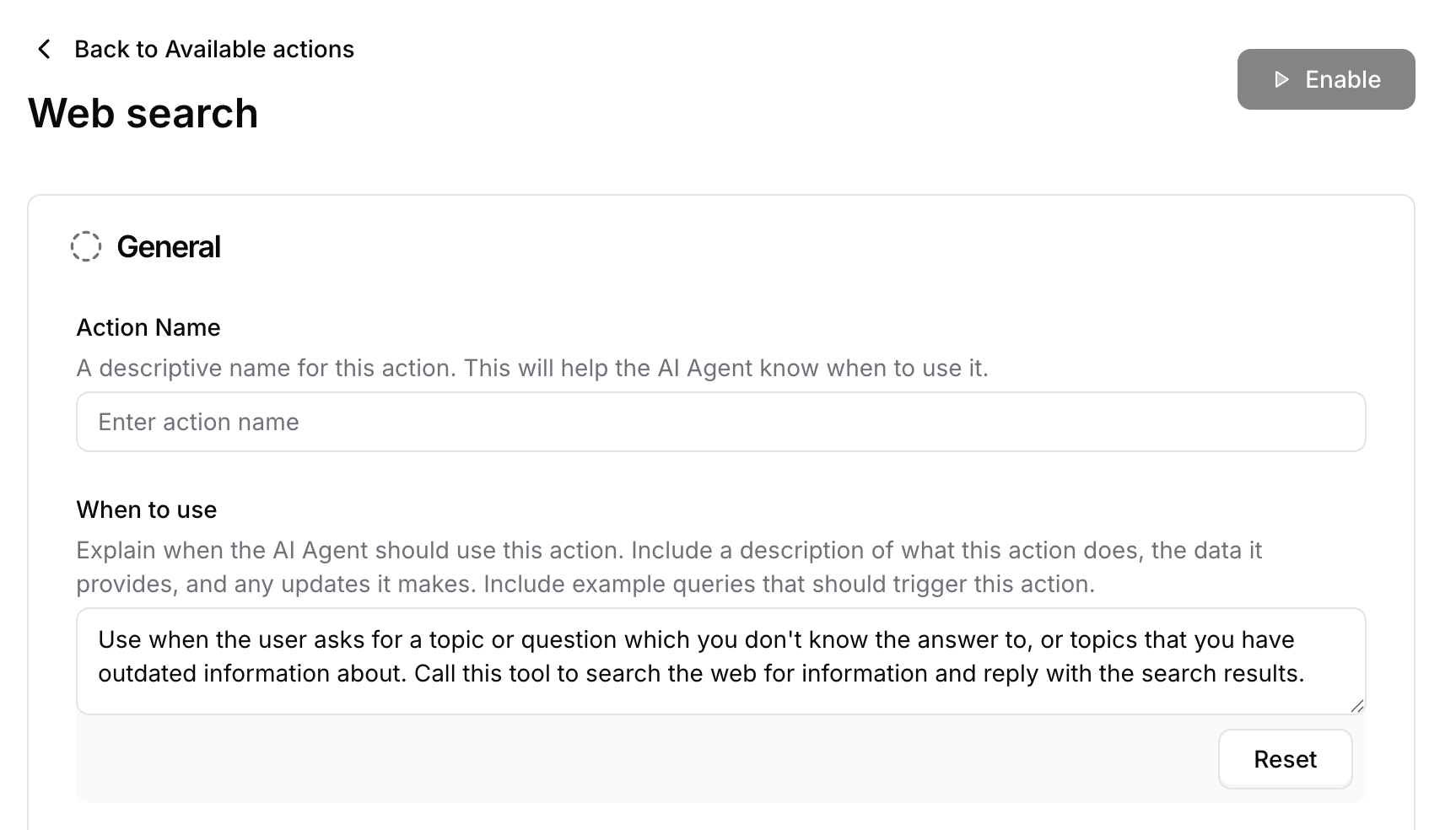Click the gray footer bar left of Reset
This screenshot has height=830, width=1456.
tap(647, 759)
